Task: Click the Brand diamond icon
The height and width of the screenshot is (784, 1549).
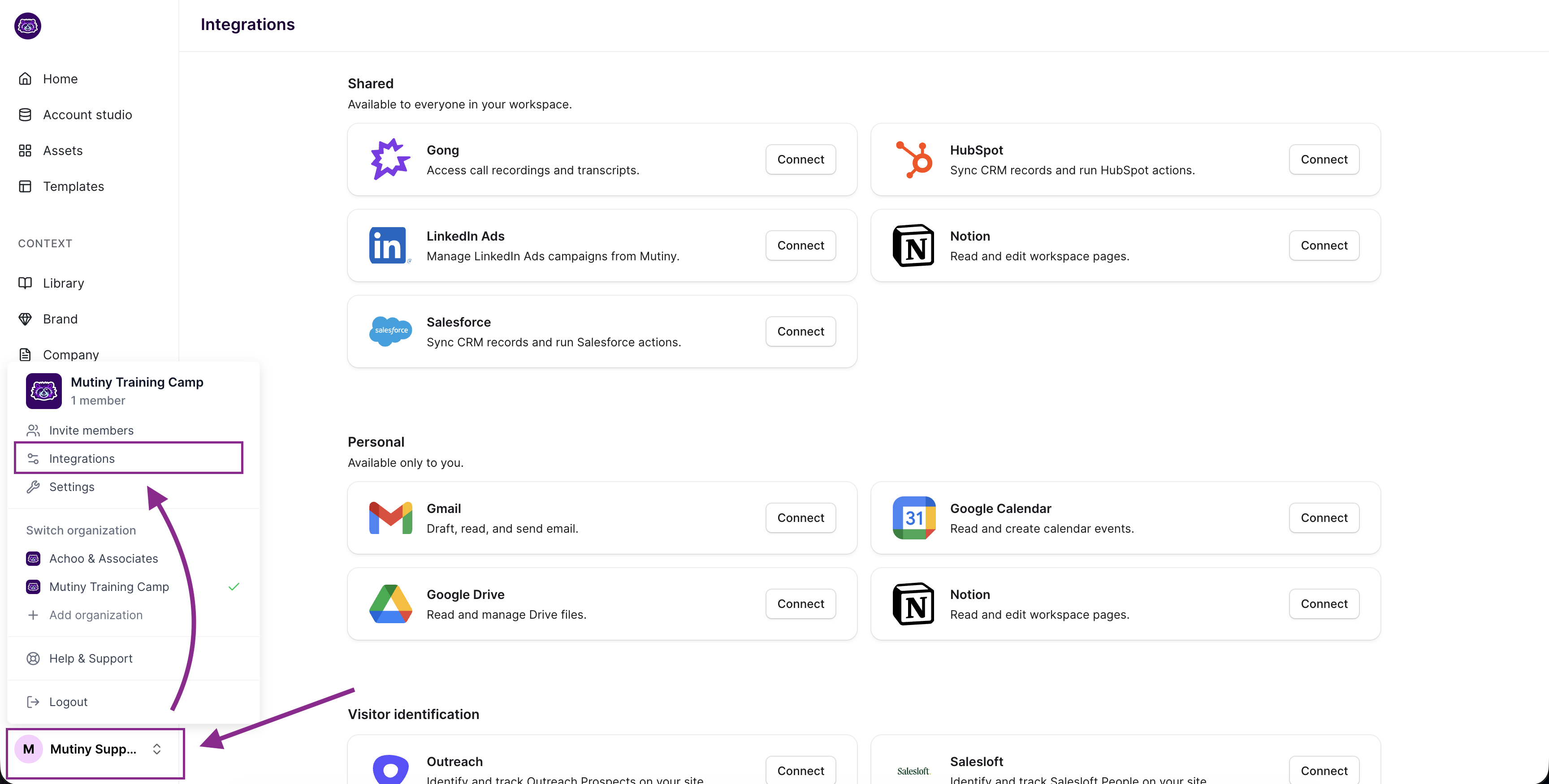Action: [x=25, y=319]
